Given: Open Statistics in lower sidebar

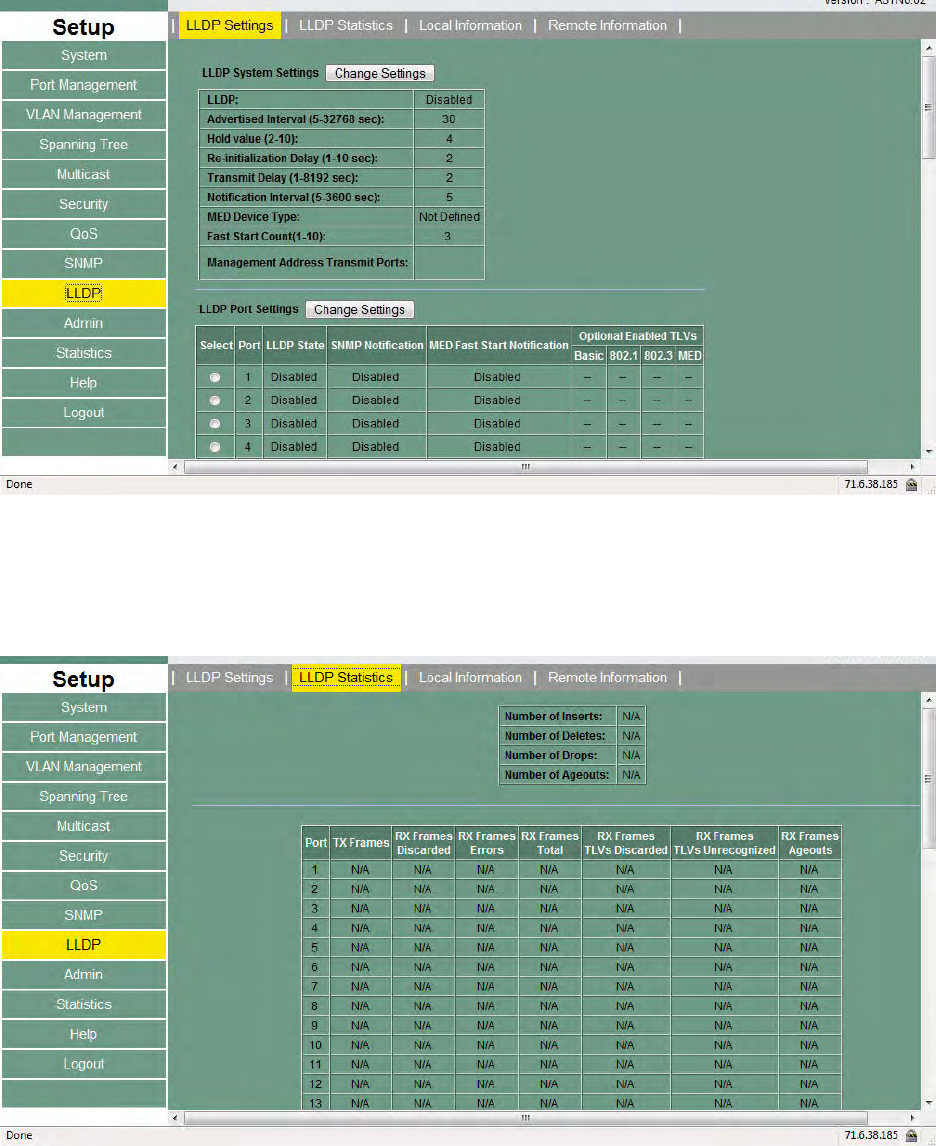Looking at the screenshot, I should (x=84, y=1004).
